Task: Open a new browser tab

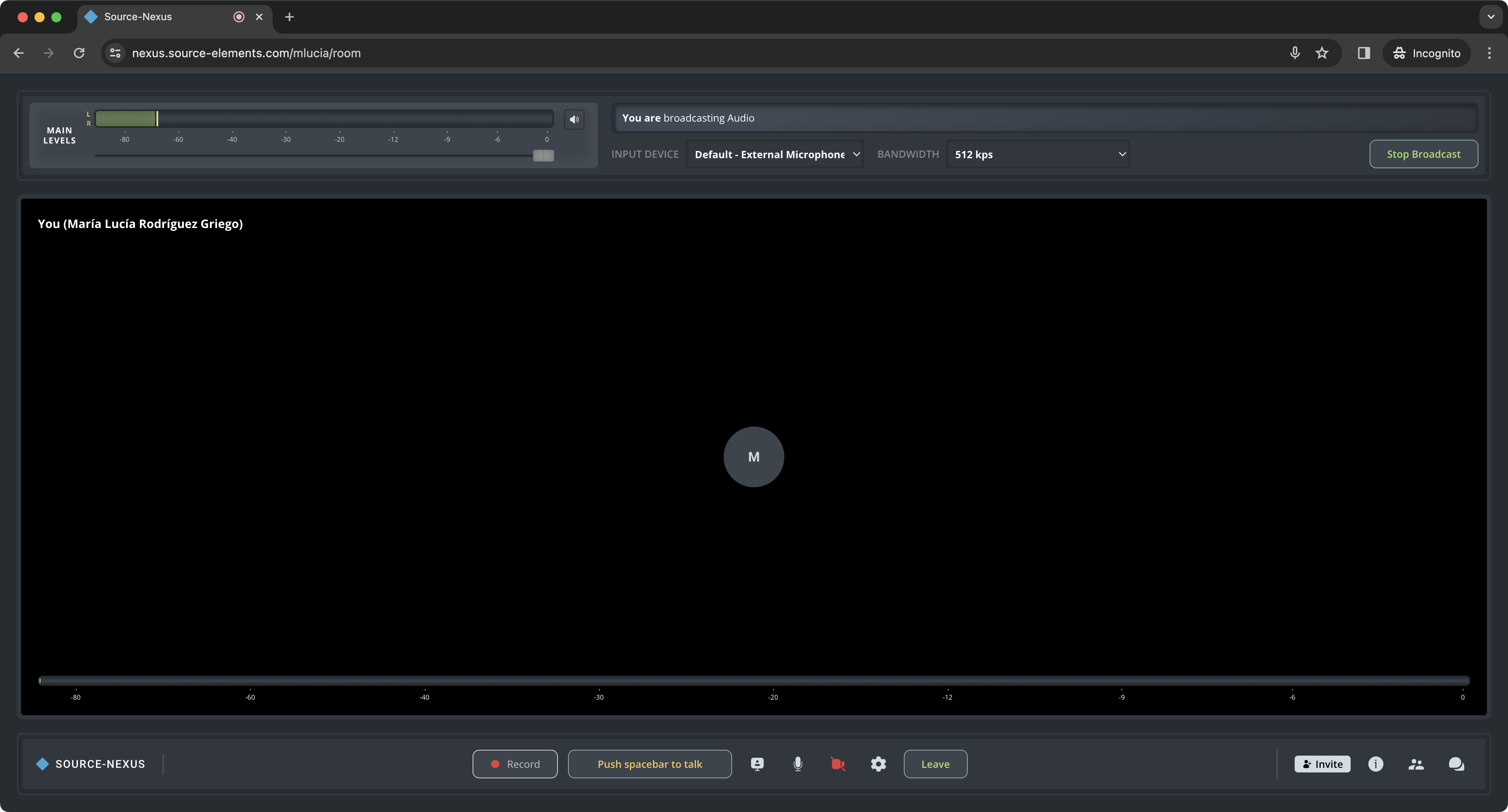Action: click(289, 17)
